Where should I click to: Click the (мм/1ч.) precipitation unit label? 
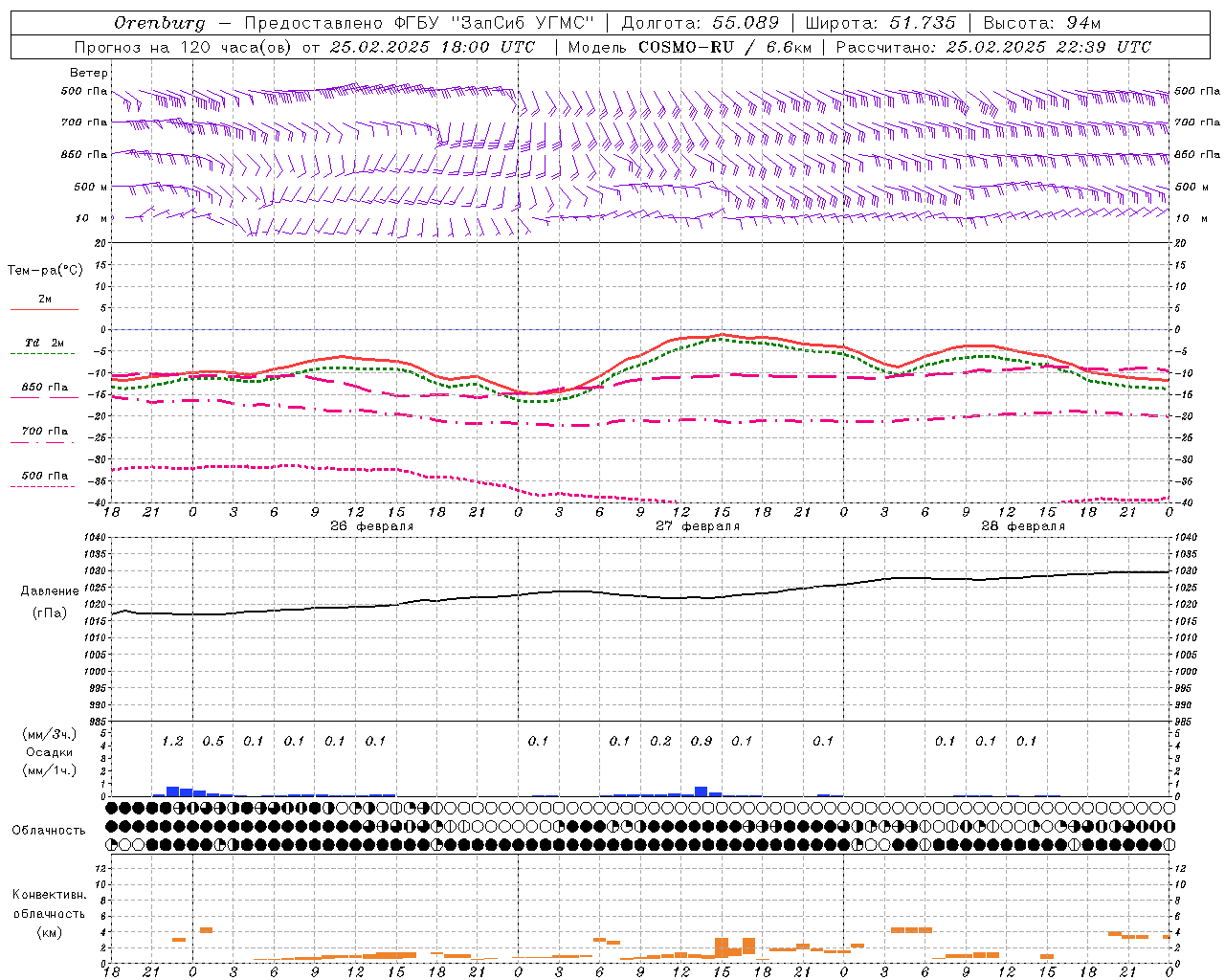[x=48, y=770]
